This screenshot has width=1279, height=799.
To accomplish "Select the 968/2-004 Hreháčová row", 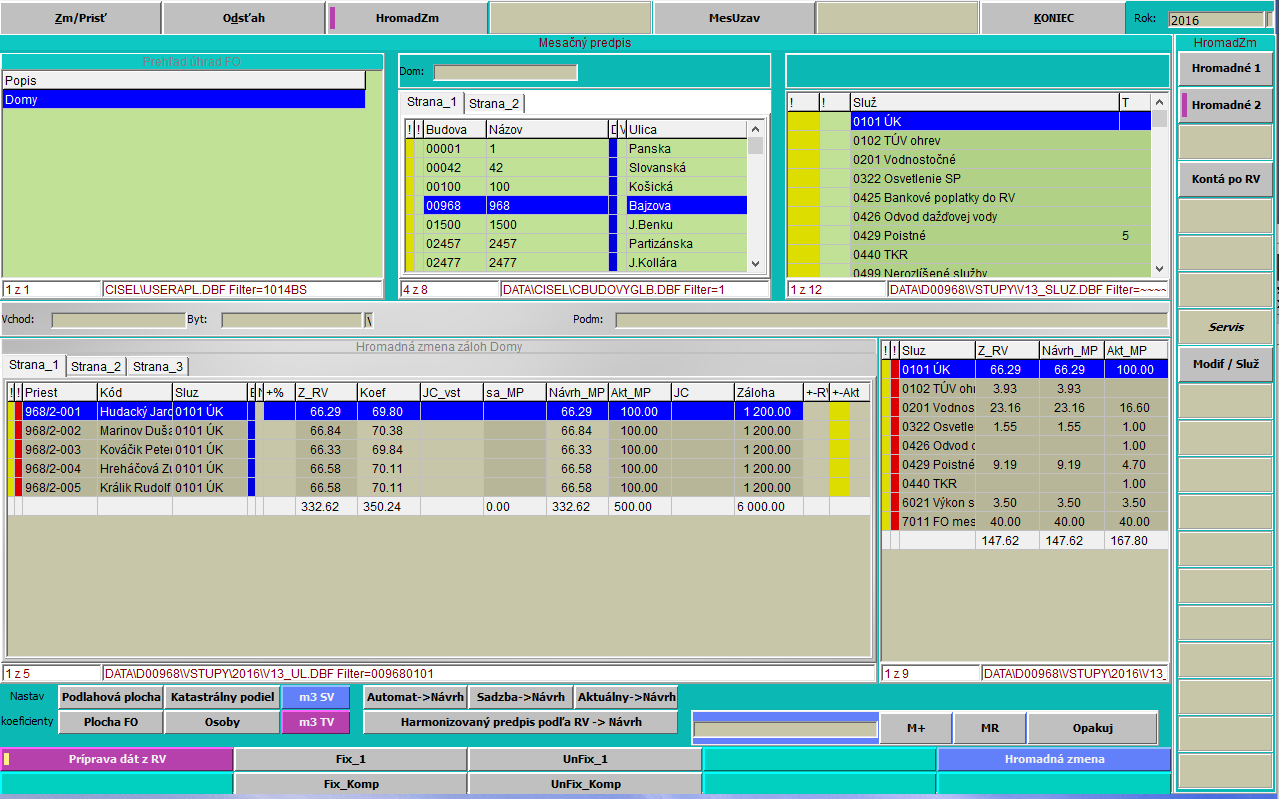I will pos(439,468).
